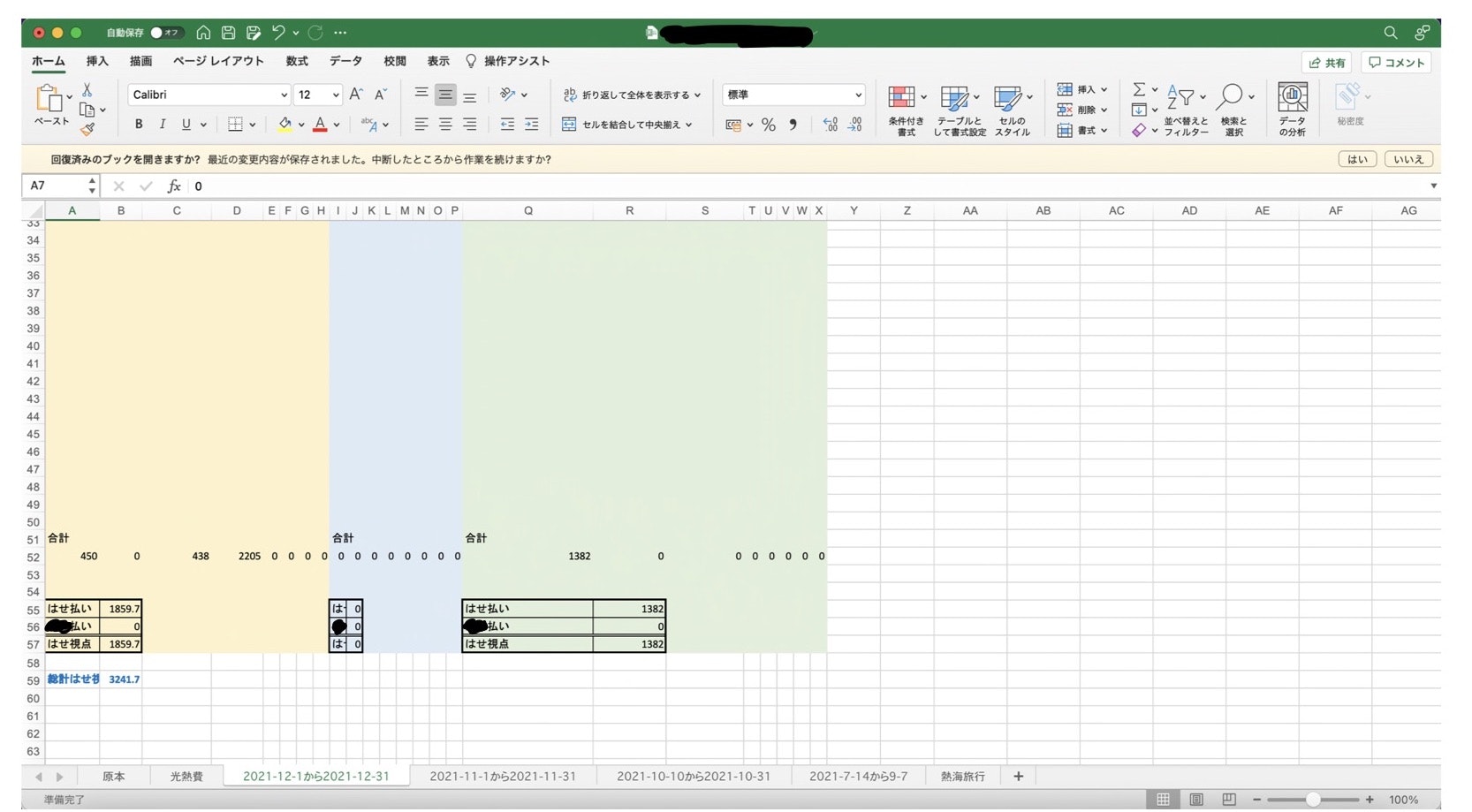Toggle italic formatting
Screen dimensions: 1472x812
(x=162, y=125)
